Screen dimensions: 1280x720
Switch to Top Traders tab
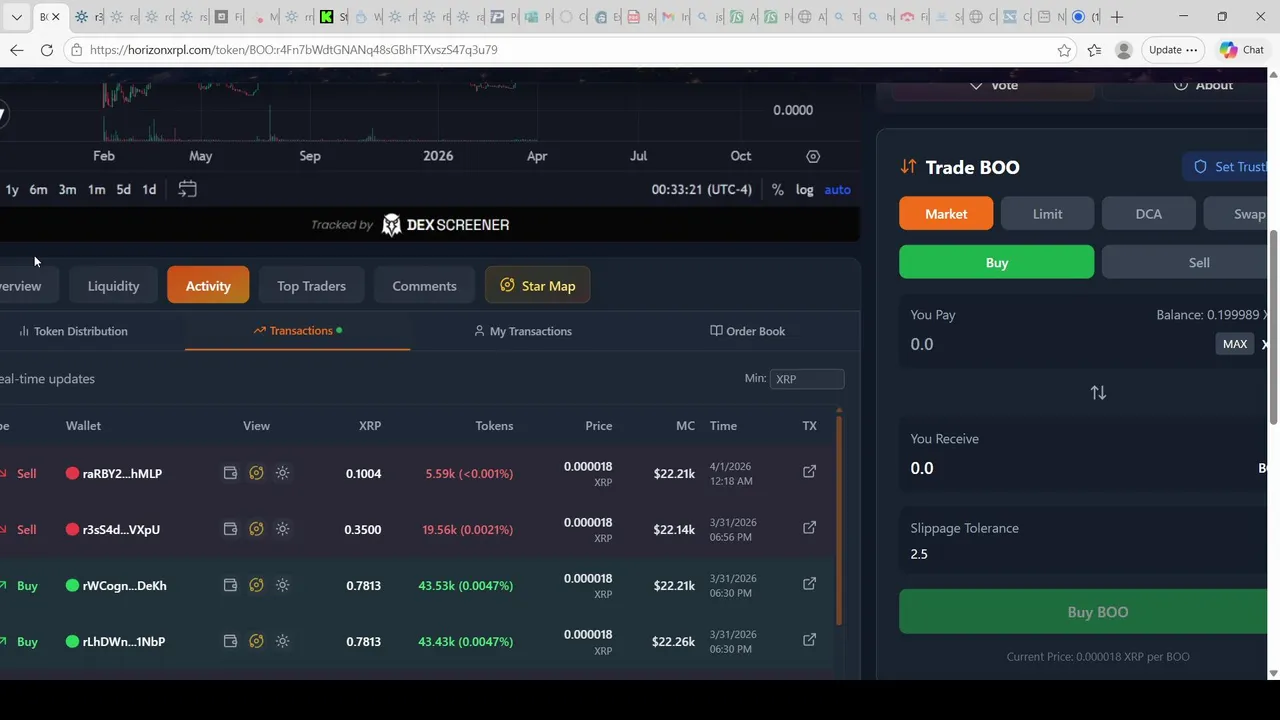311,286
